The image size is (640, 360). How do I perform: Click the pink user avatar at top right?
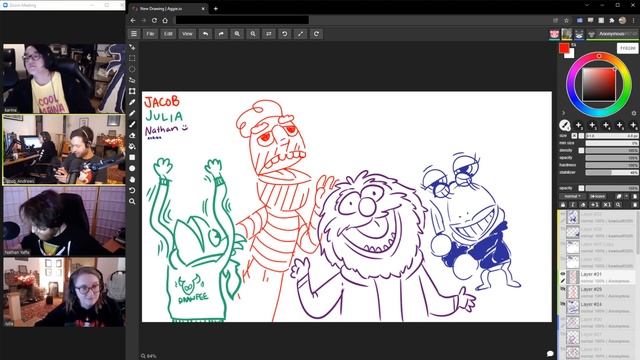click(x=554, y=34)
